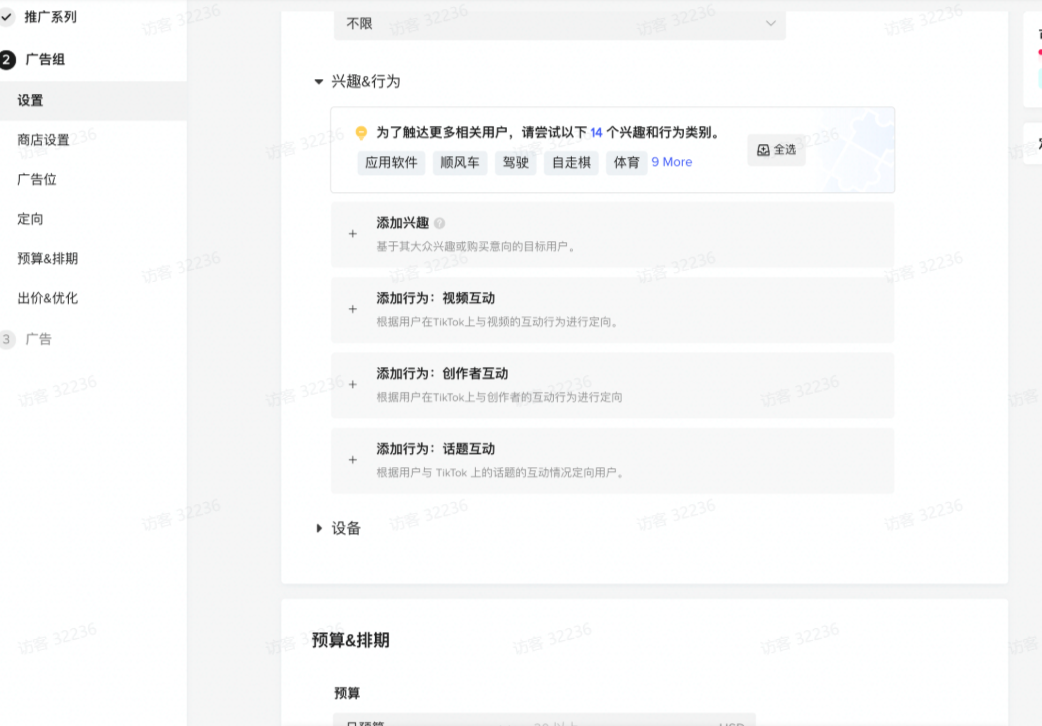Click the plus icon for 添加行为：创作者互动
1042x726 pixels.
(x=352, y=384)
